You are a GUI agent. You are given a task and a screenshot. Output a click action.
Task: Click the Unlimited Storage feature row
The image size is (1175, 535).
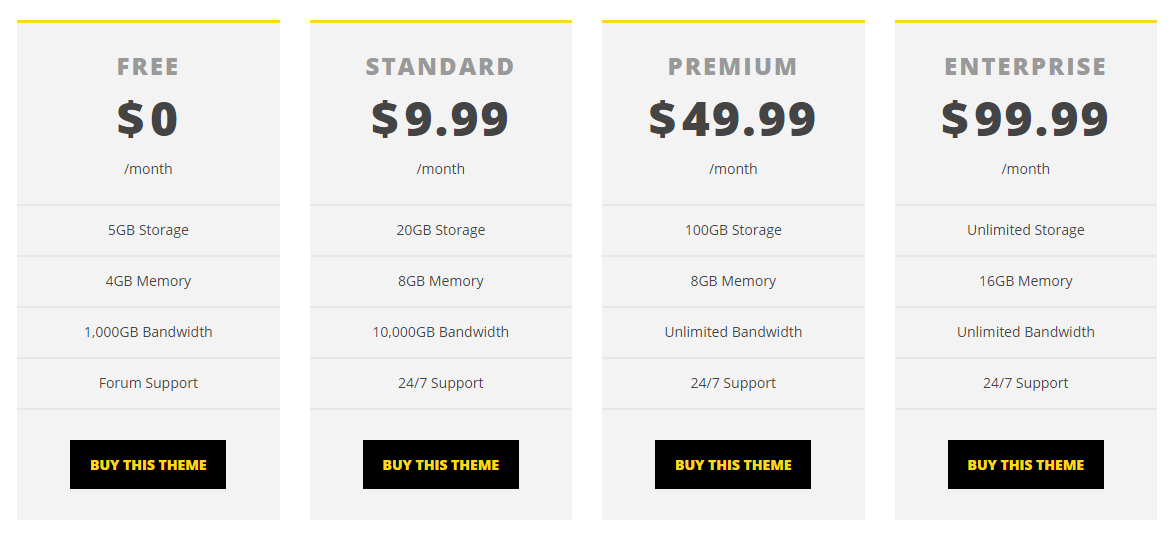coord(1026,230)
